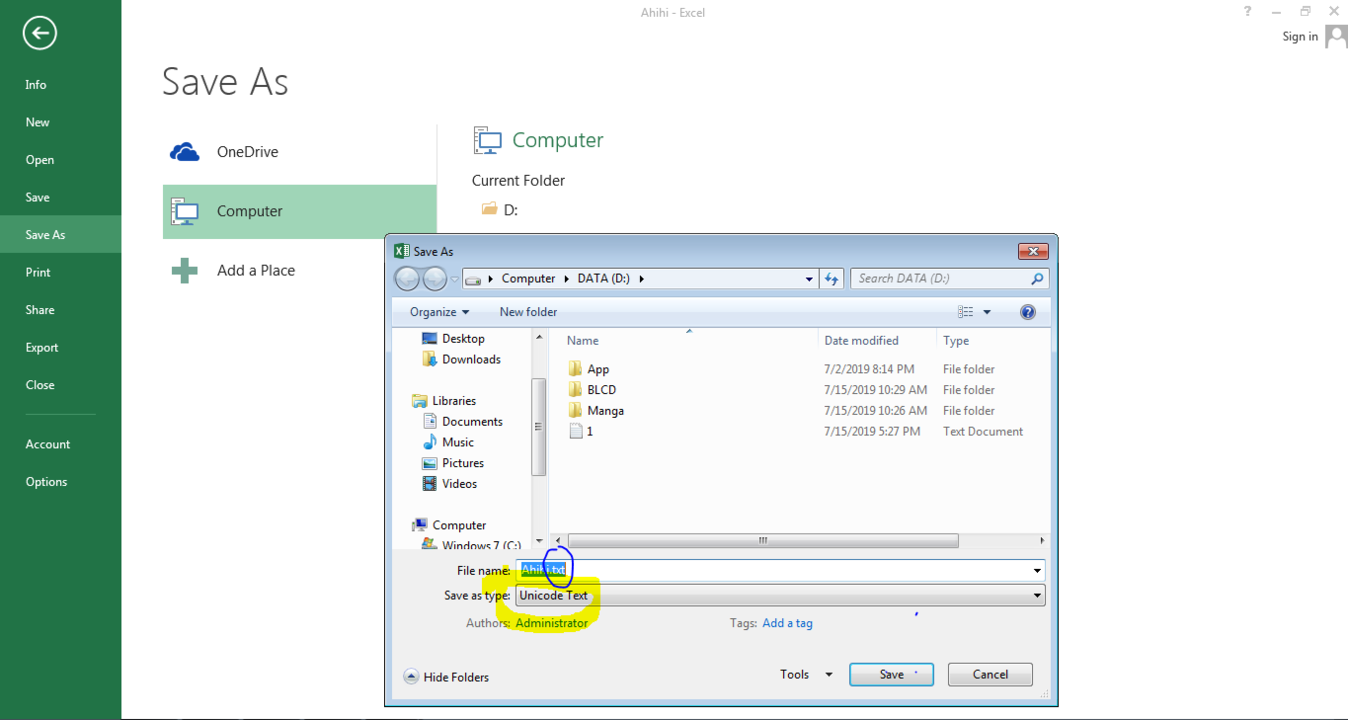Click the search magnifier icon

pos(1037,279)
